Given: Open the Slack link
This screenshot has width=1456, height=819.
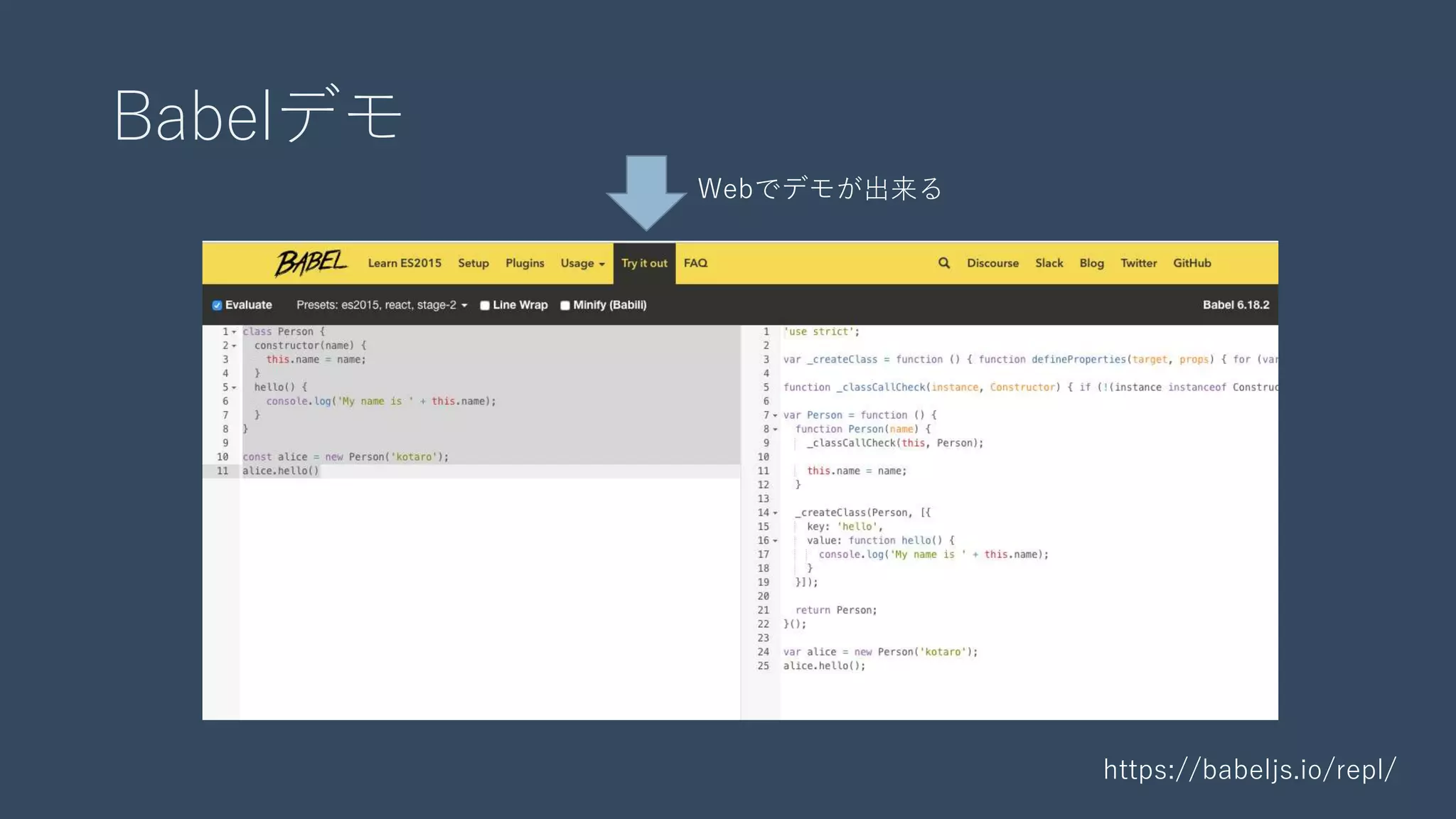Looking at the screenshot, I should [x=1049, y=263].
